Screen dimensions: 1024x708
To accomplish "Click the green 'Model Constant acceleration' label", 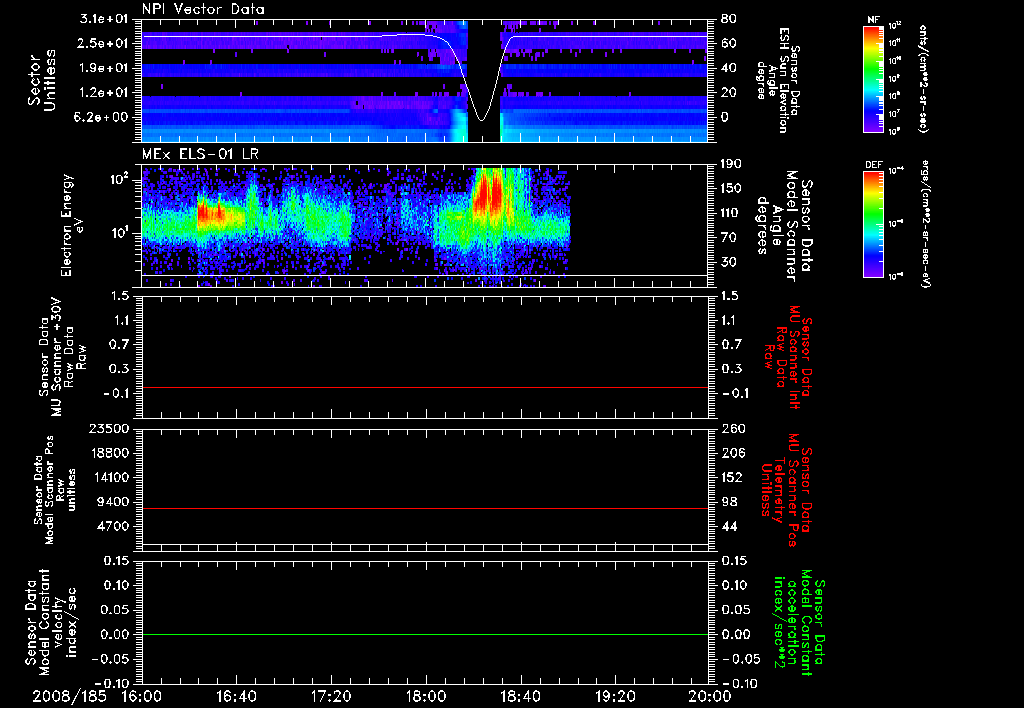I will pos(799,624).
